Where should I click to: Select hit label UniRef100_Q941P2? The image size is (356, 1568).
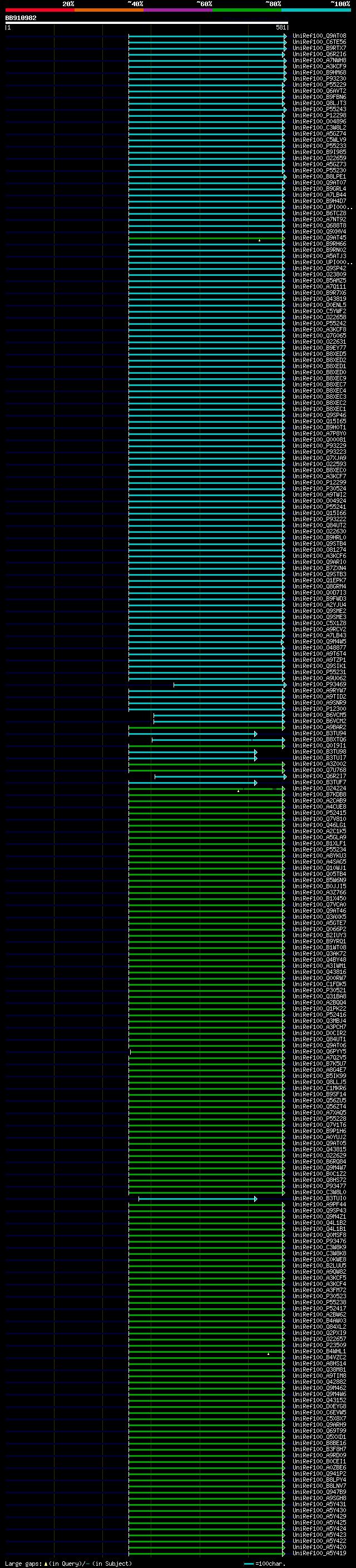pos(319,1474)
